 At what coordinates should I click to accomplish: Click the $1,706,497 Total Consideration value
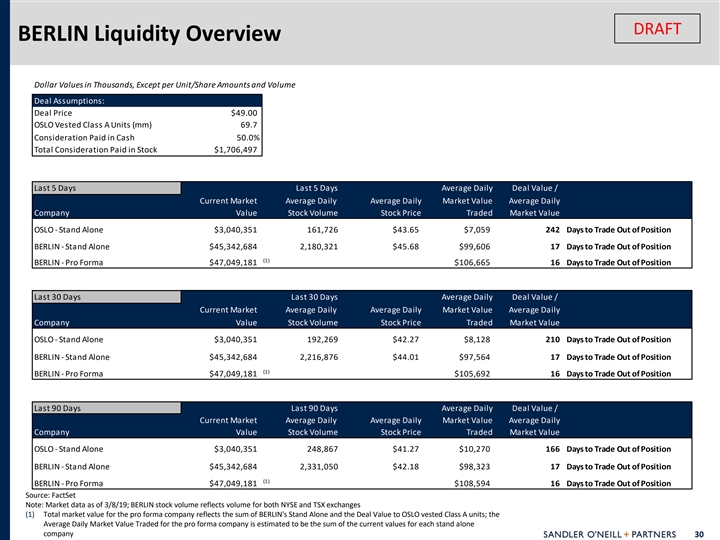coord(236,150)
